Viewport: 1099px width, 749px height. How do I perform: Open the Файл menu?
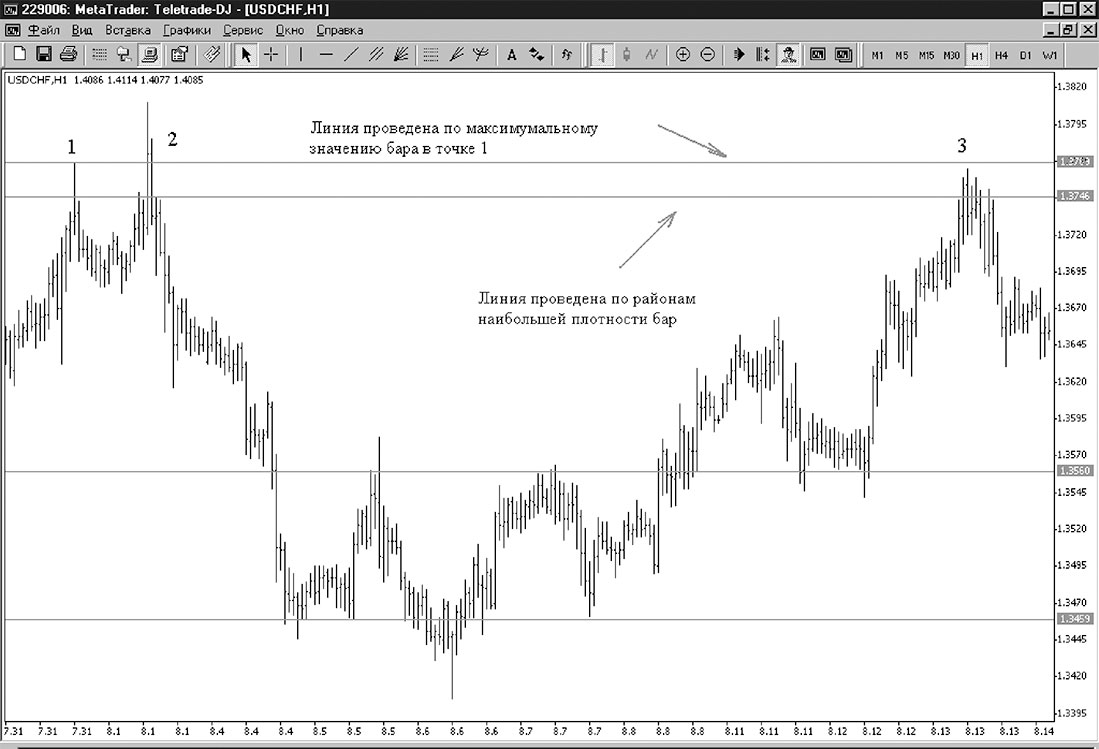44,30
